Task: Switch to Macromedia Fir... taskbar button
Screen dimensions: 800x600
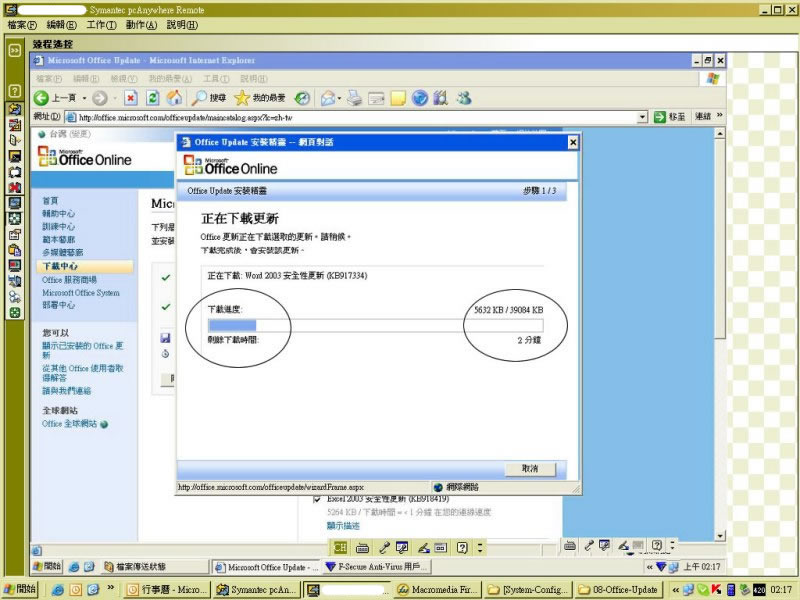Action: [x=437, y=590]
